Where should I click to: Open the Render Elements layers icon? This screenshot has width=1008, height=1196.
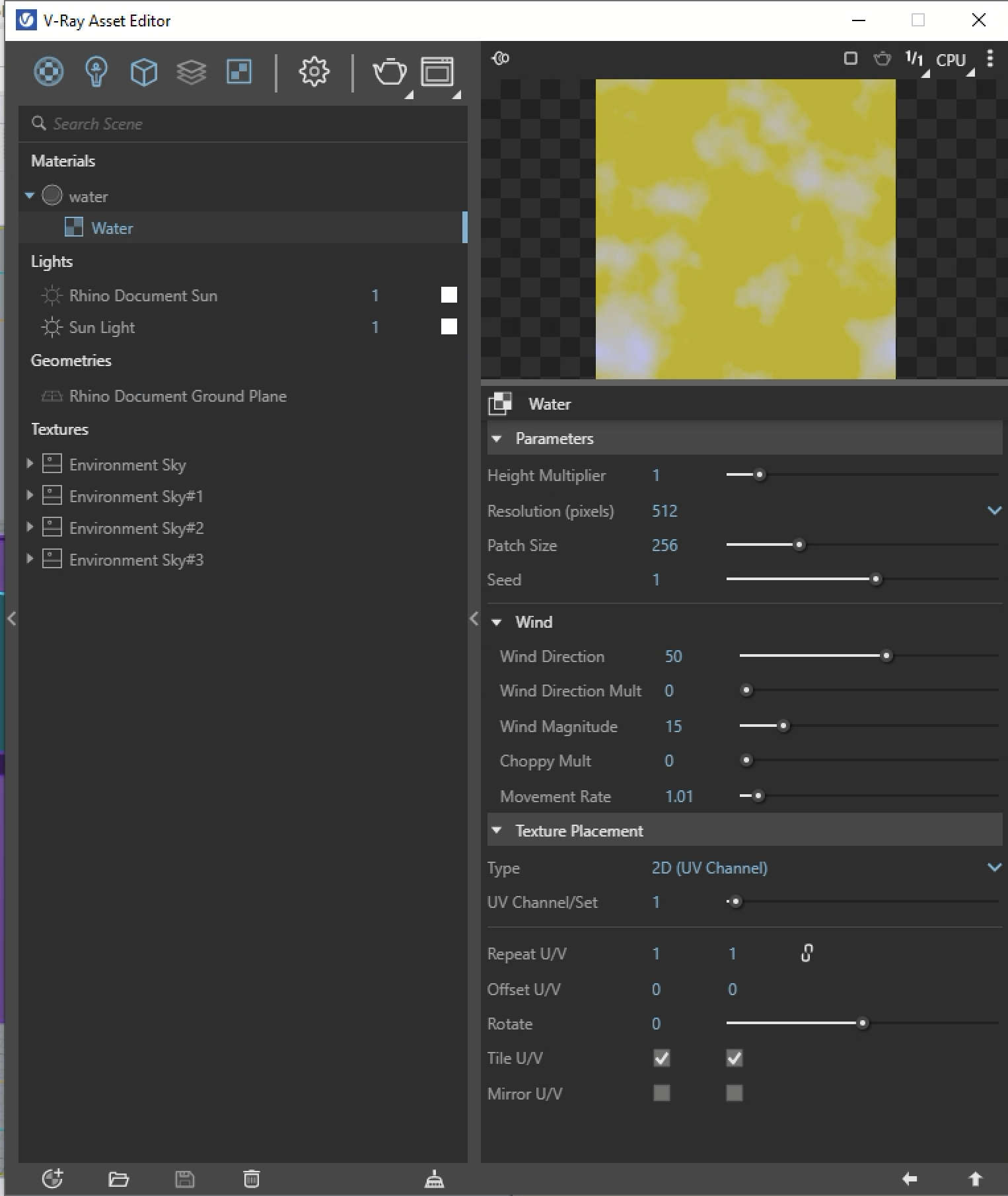tap(192, 71)
